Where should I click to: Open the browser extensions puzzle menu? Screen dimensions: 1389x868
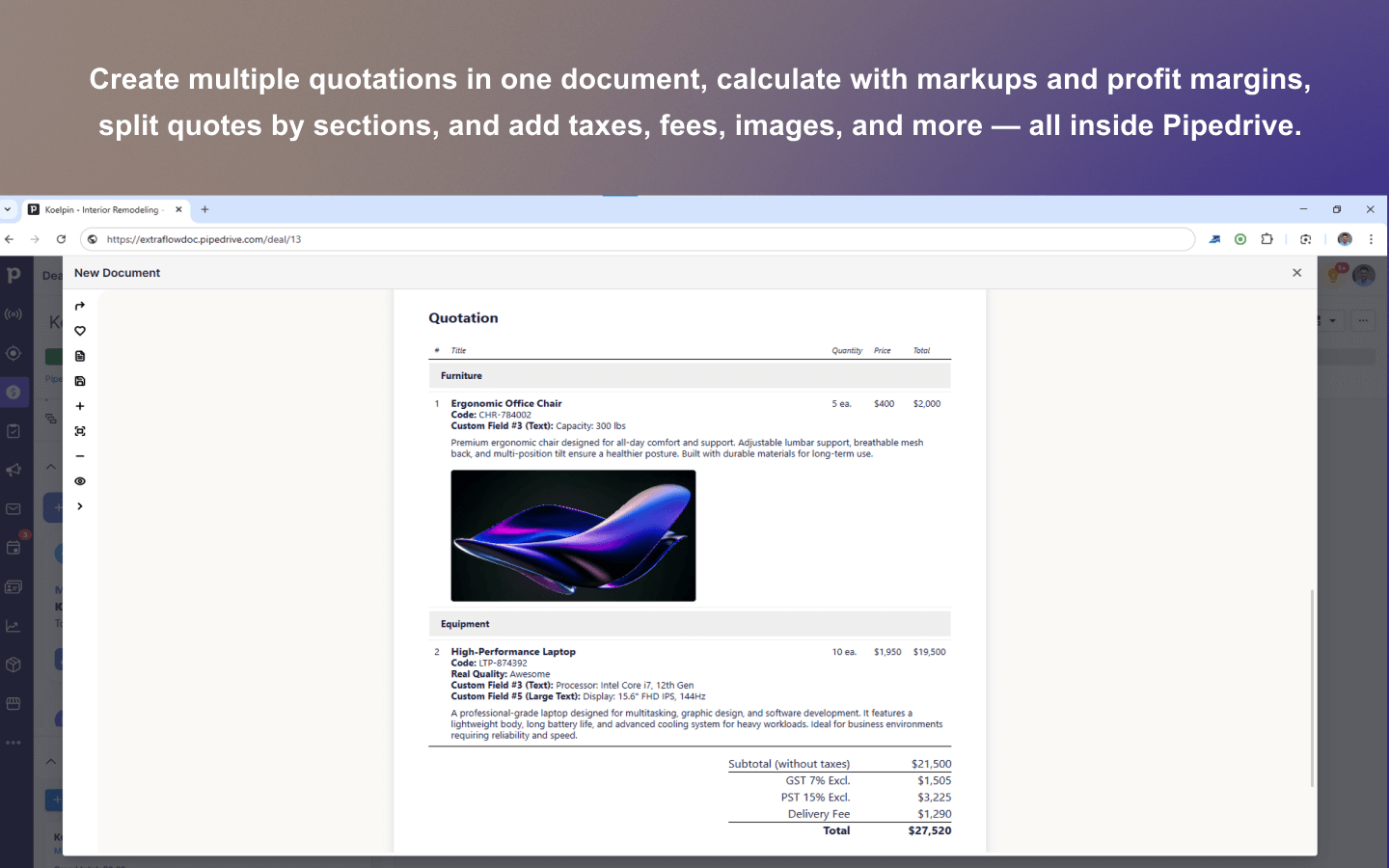pos(1266,239)
